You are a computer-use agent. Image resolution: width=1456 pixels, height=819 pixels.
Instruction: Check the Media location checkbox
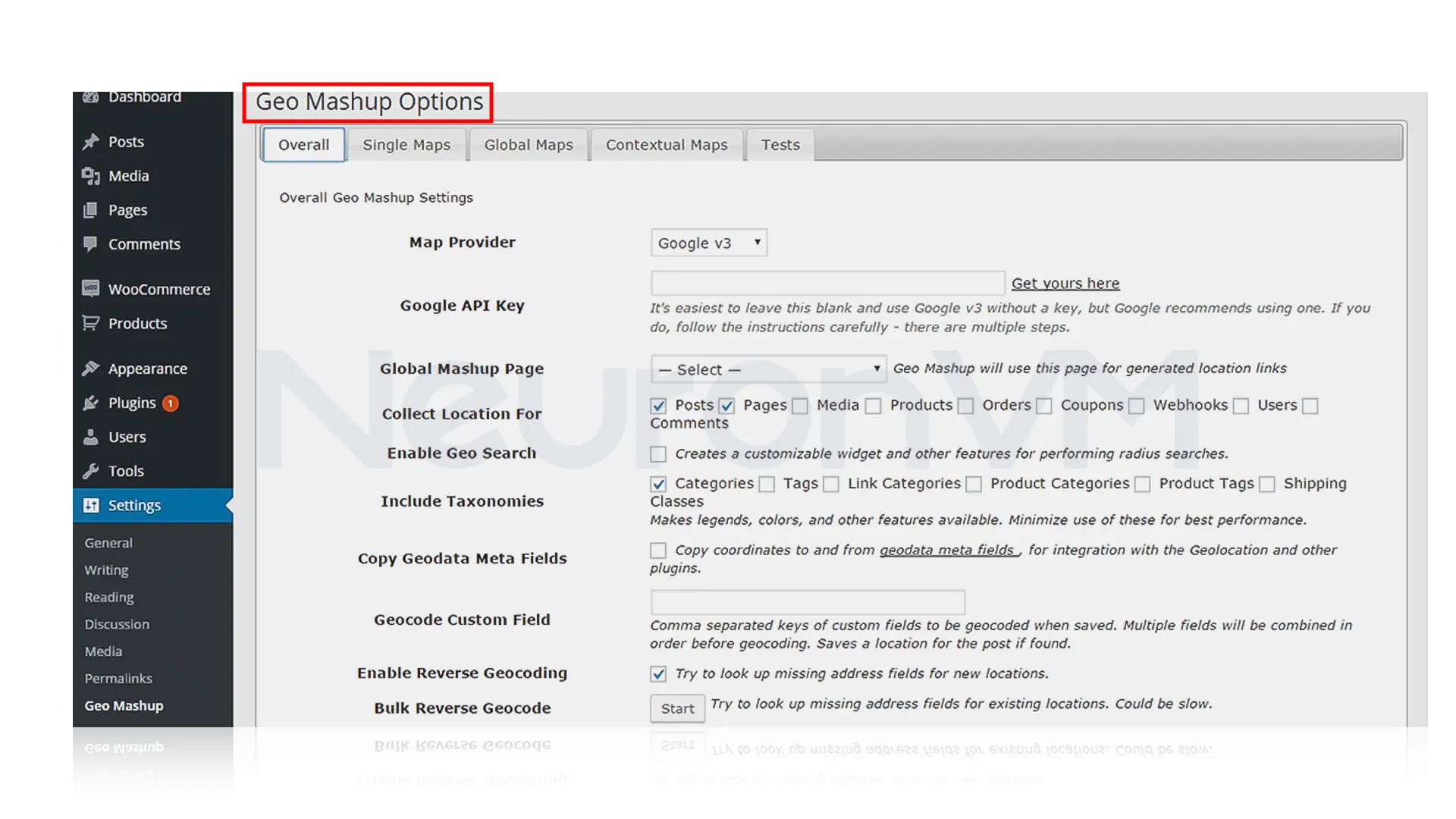point(800,406)
